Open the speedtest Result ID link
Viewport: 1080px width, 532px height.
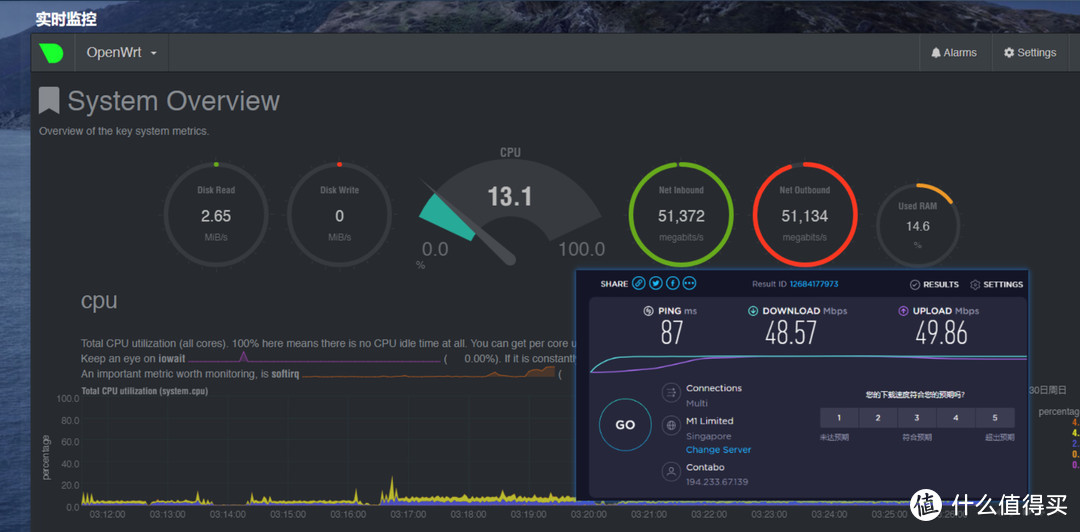click(x=807, y=284)
